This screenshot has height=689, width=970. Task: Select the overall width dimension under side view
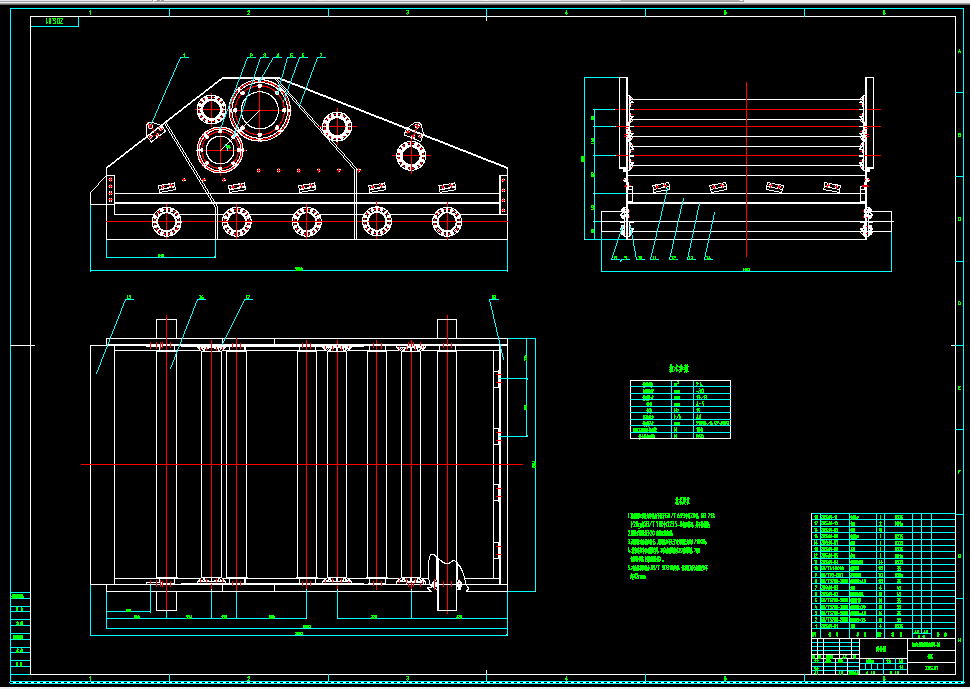pos(746,270)
